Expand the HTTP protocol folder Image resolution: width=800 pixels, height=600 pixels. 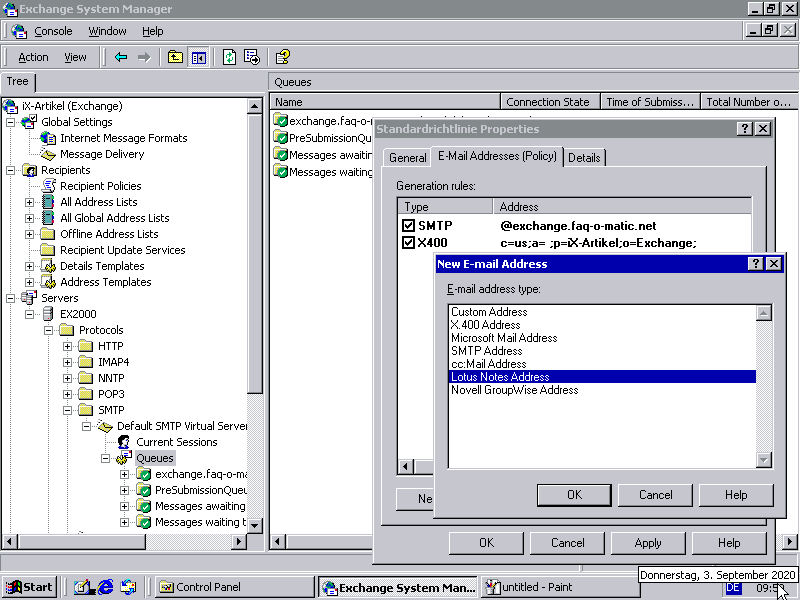coord(67,346)
